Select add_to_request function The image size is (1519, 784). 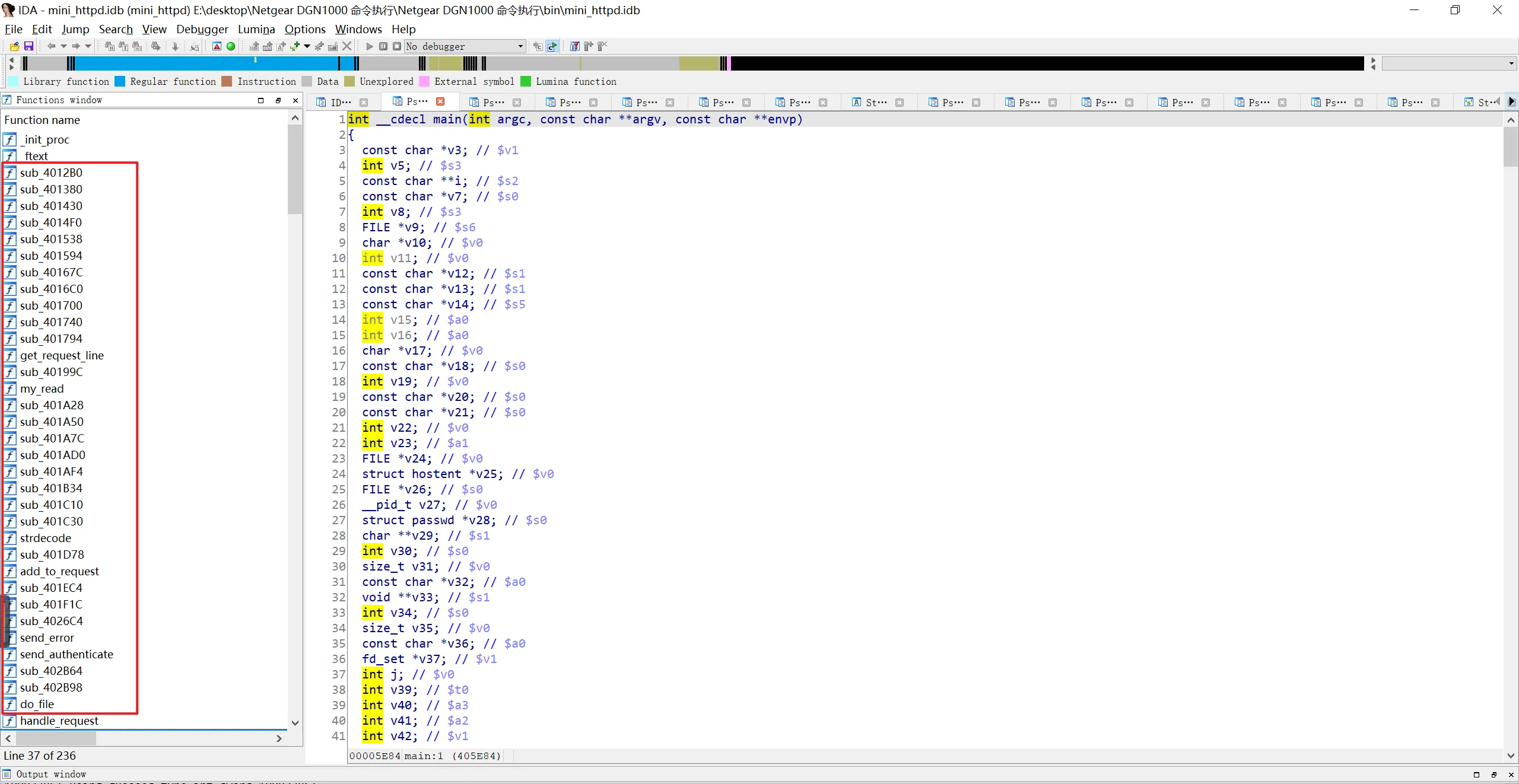(59, 571)
